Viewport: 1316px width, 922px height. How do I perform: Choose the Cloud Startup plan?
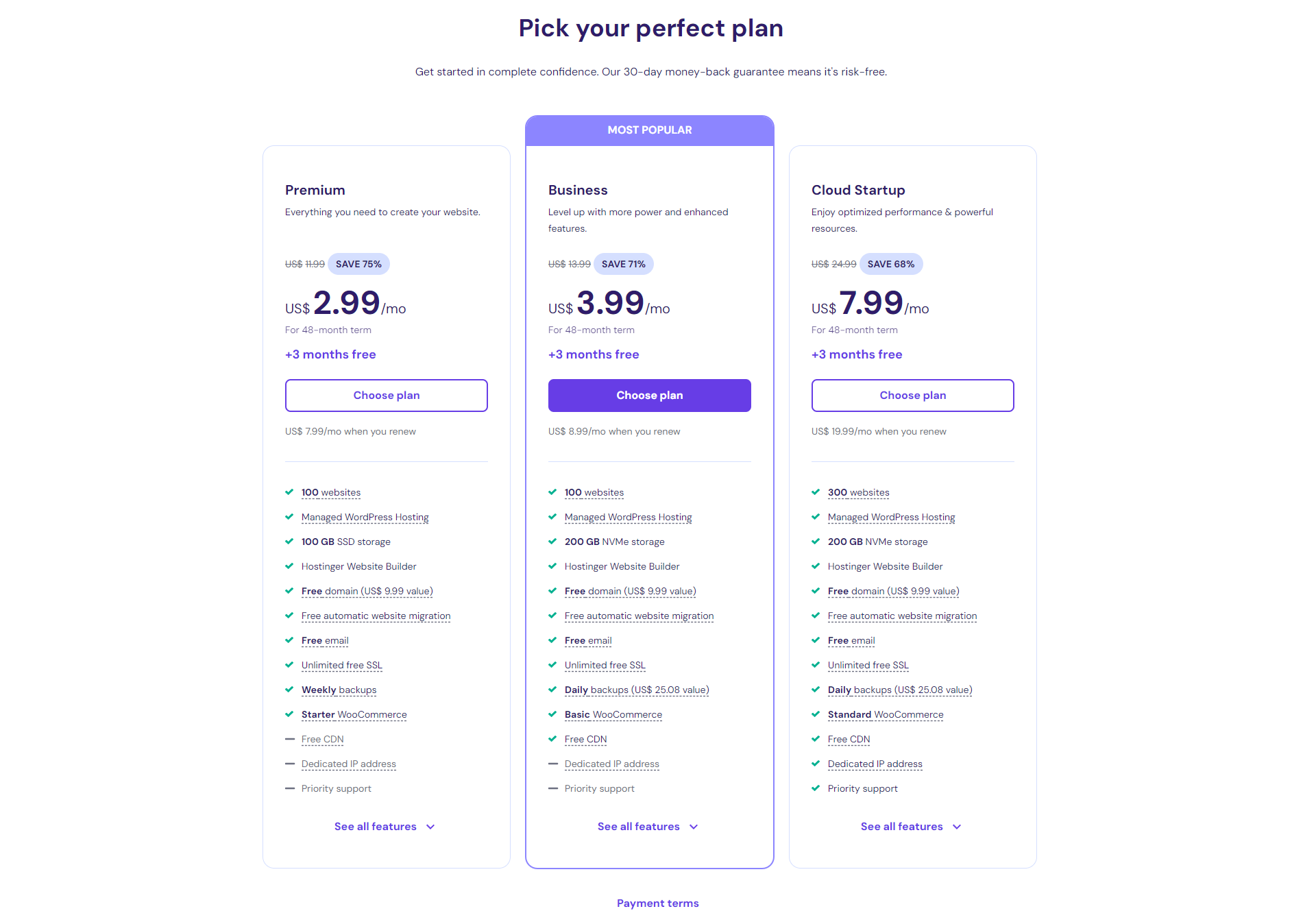(x=912, y=395)
